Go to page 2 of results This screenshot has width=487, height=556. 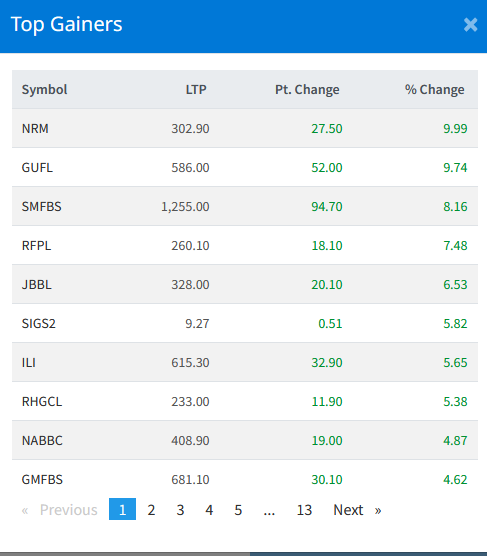tap(151, 510)
